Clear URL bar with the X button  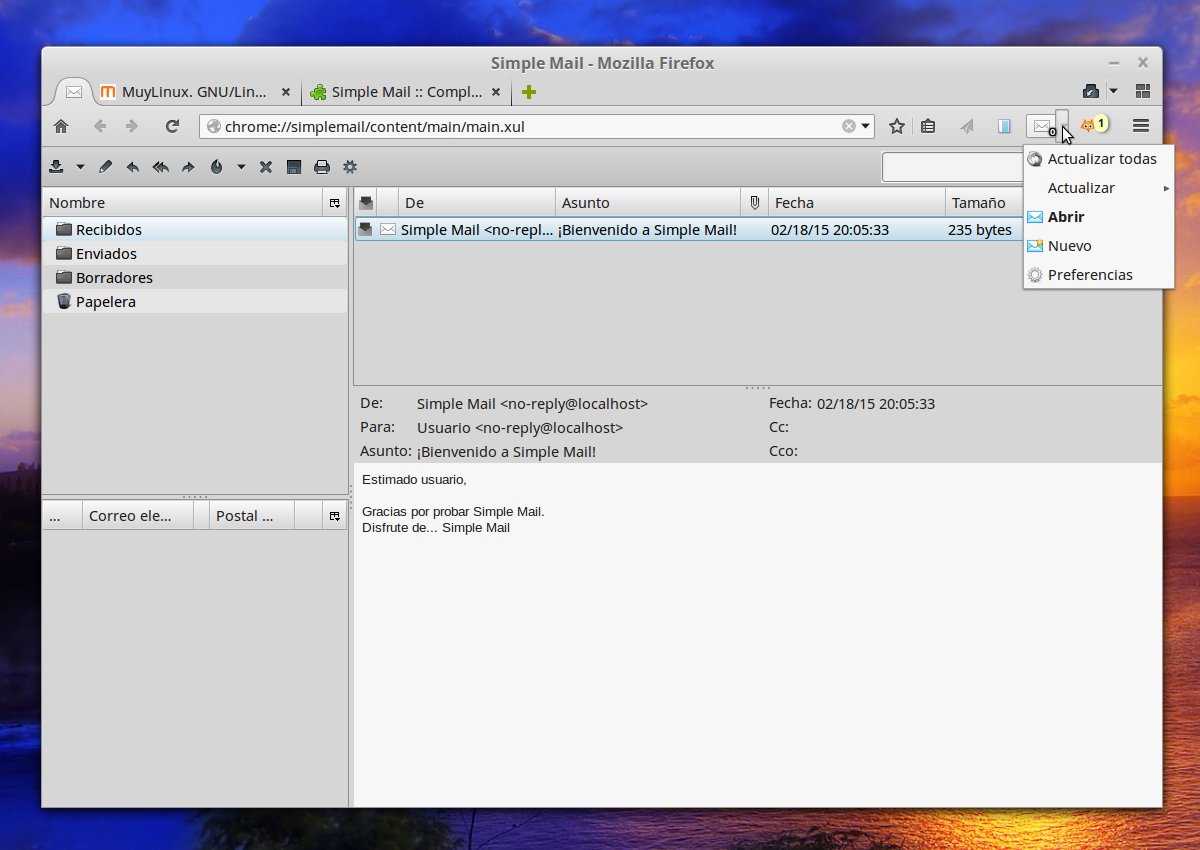[849, 126]
